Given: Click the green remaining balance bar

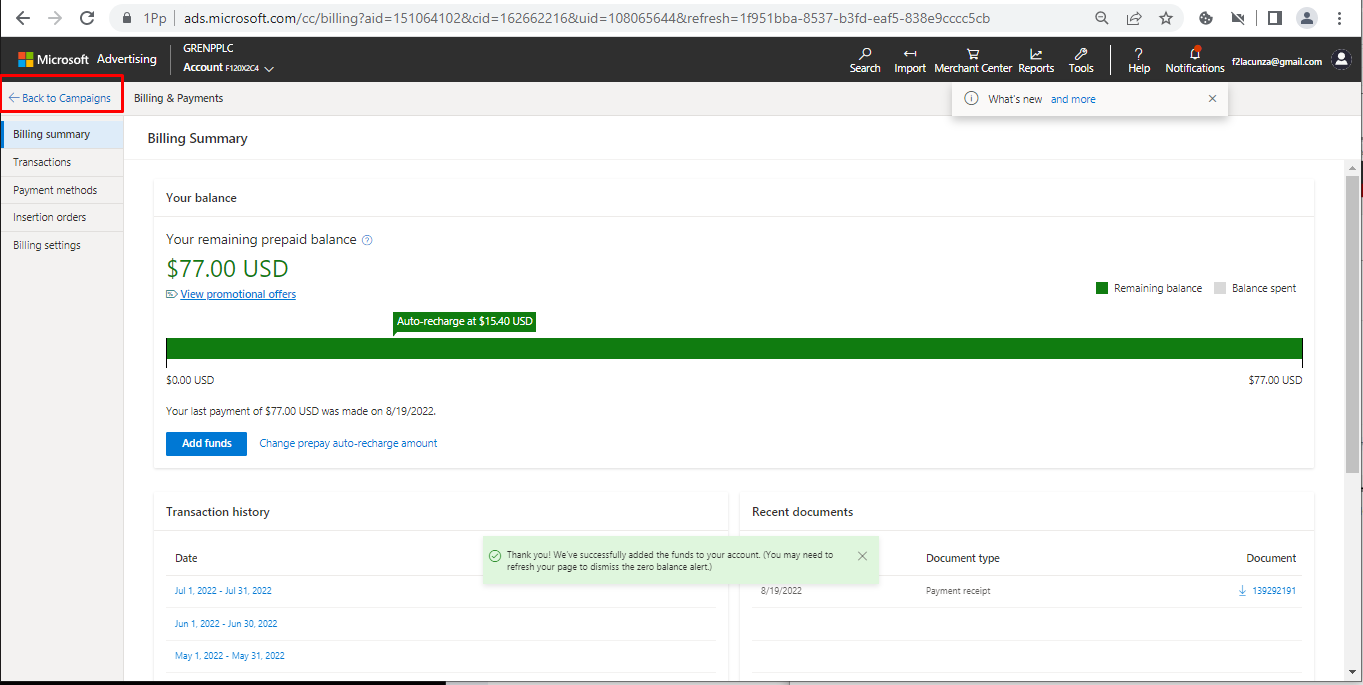Looking at the screenshot, I should (x=734, y=348).
